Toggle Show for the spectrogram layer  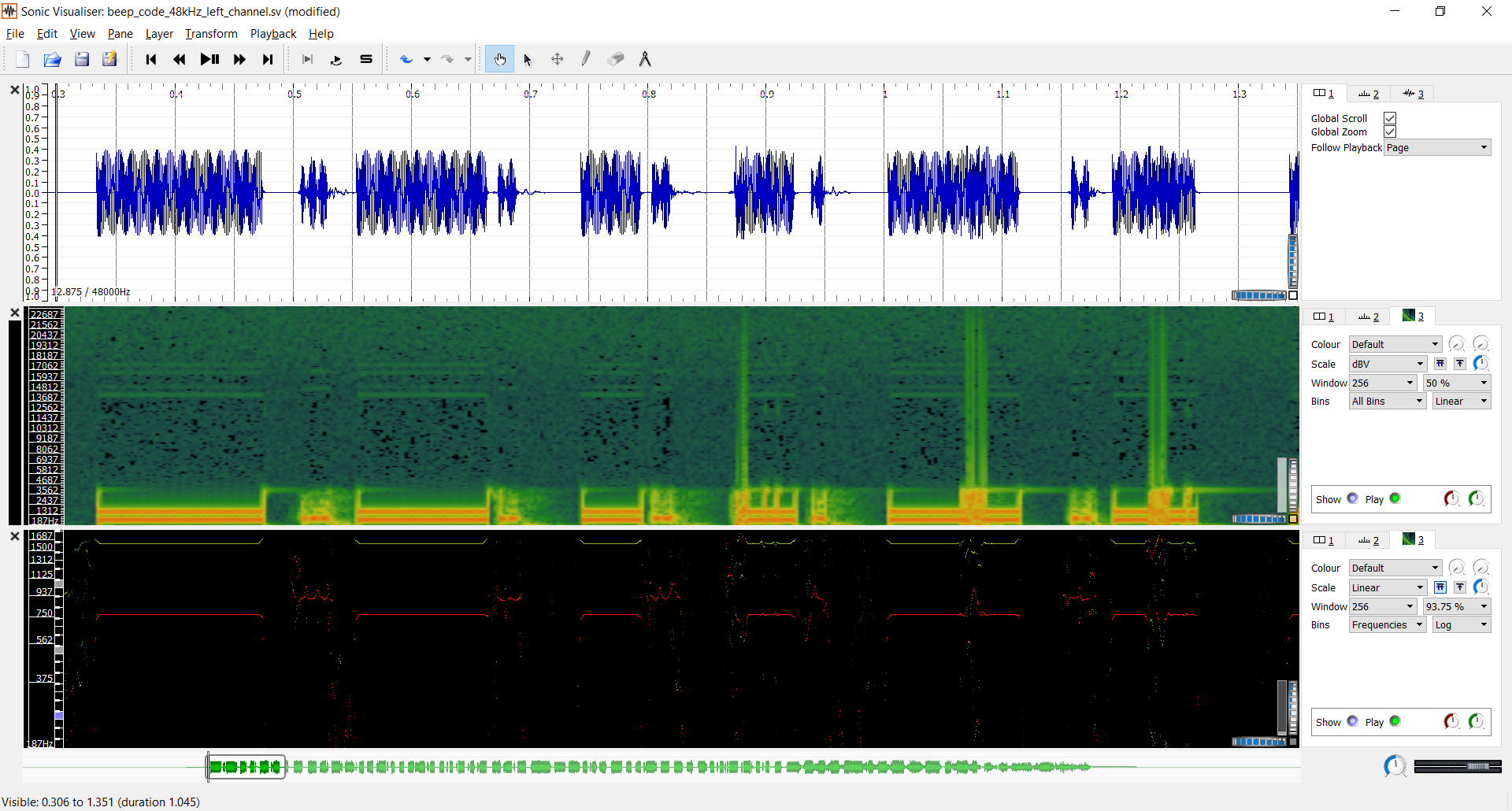[x=1352, y=498]
